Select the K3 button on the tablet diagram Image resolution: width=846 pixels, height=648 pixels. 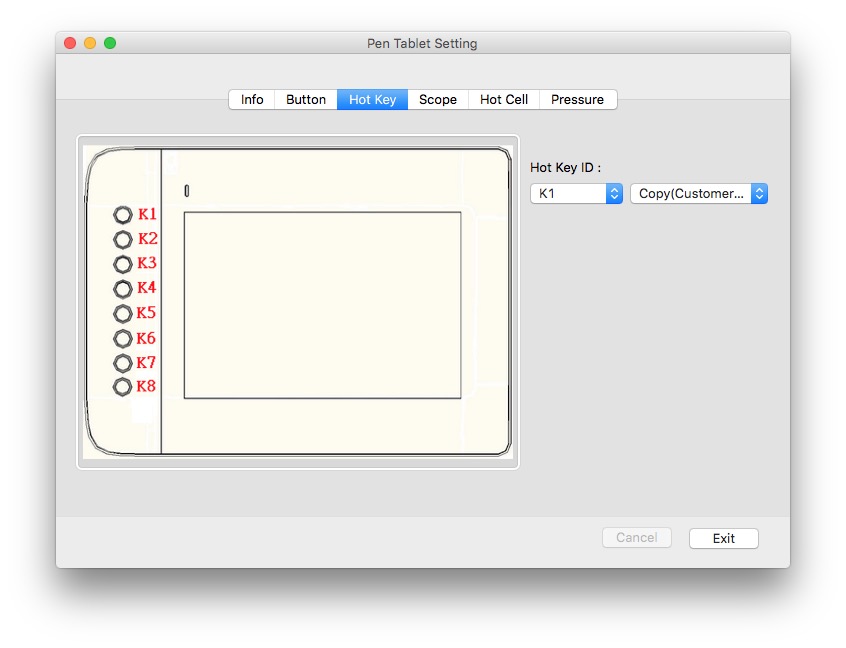(123, 264)
